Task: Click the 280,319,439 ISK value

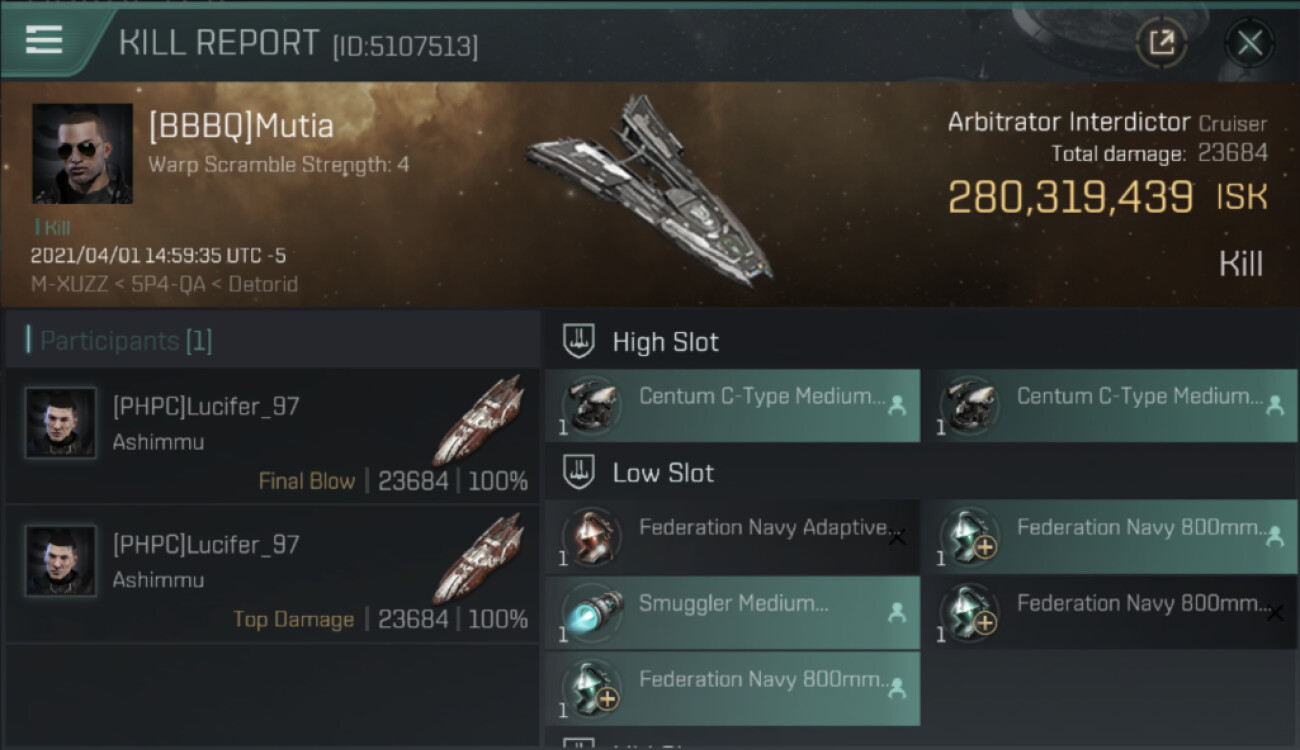Action: pyautogui.click(x=1070, y=197)
